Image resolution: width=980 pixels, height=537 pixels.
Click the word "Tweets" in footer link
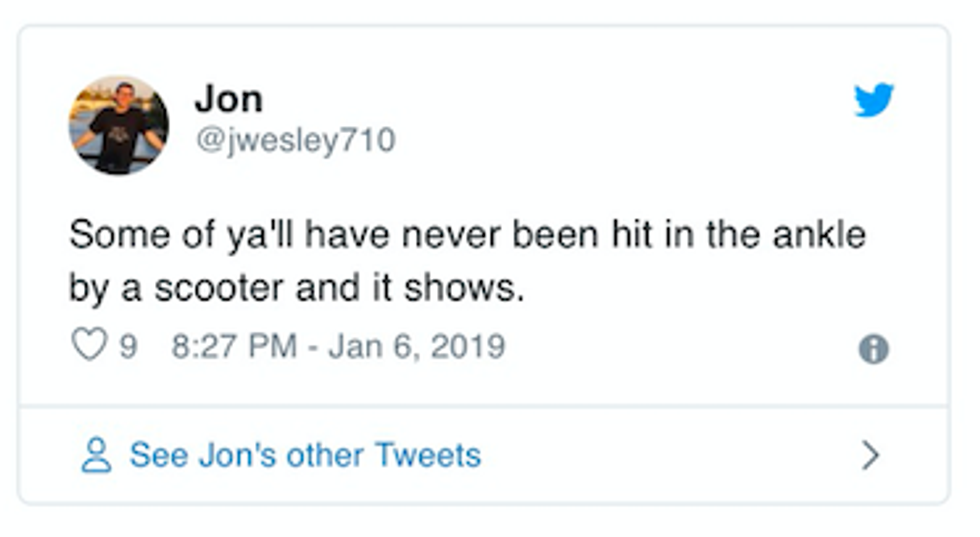(428, 456)
